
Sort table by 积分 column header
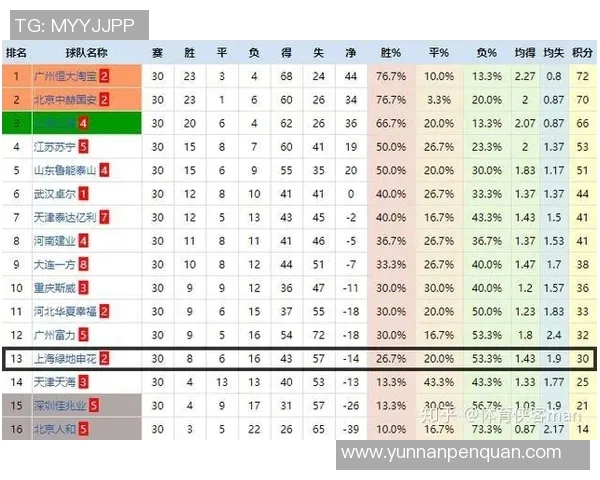(582, 52)
